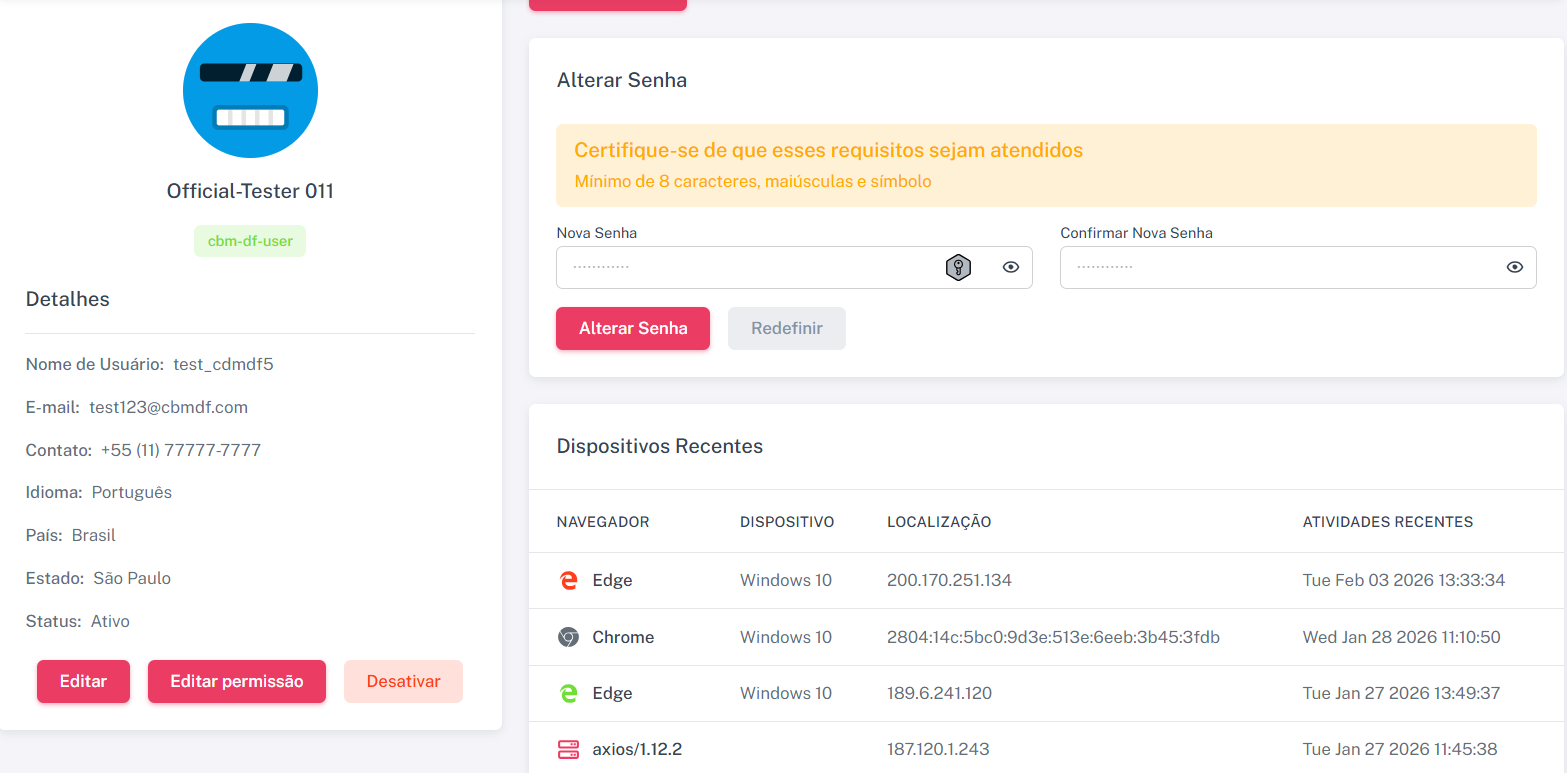Click the red Edge icon of 200.170.251.134 row
The height and width of the screenshot is (773, 1567).
tap(568, 580)
